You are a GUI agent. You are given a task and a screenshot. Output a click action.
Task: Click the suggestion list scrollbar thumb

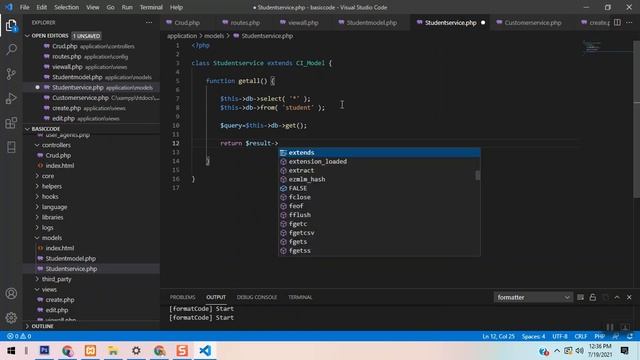[x=478, y=175]
